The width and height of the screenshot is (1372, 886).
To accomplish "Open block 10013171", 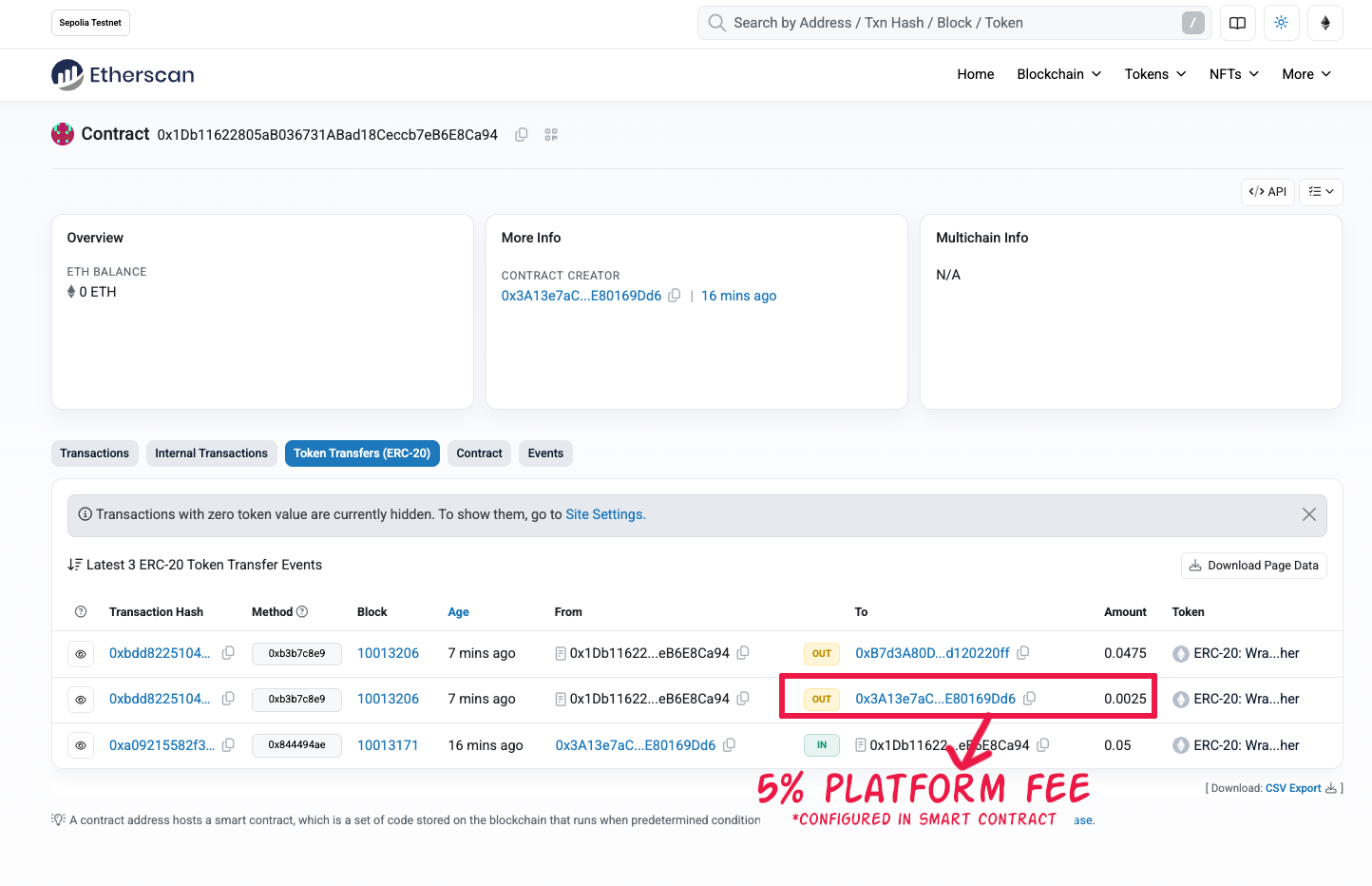I will (x=388, y=745).
